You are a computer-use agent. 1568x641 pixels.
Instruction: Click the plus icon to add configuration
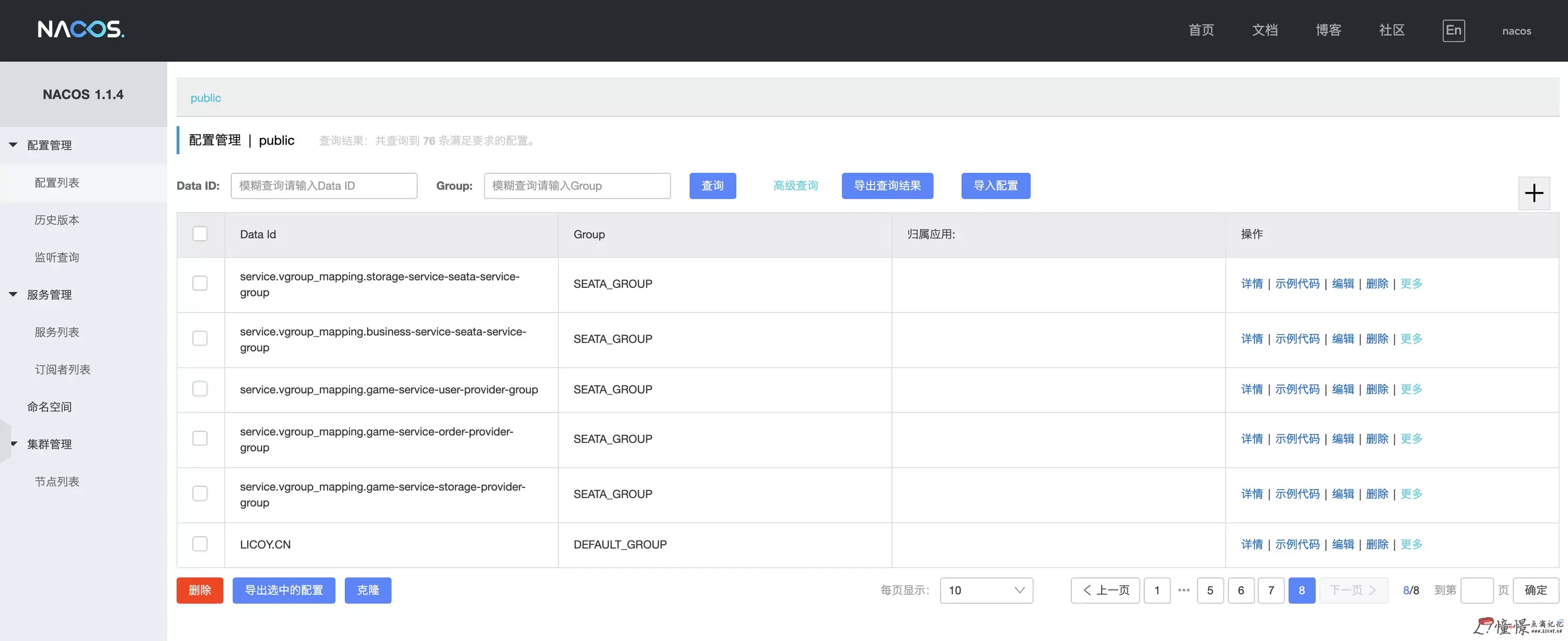(1533, 193)
